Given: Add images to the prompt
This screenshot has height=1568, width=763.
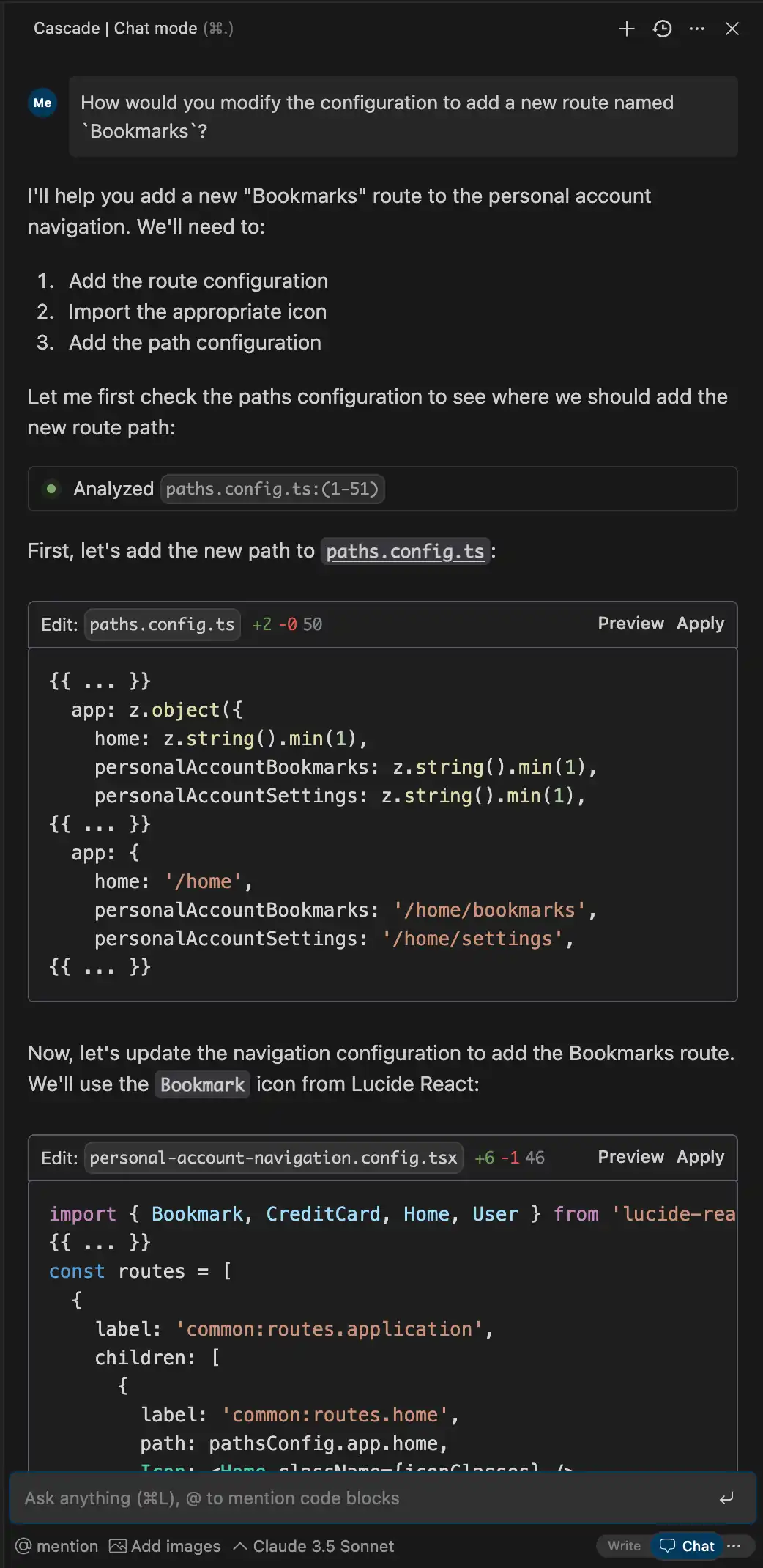Looking at the screenshot, I should (x=165, y=1546).
